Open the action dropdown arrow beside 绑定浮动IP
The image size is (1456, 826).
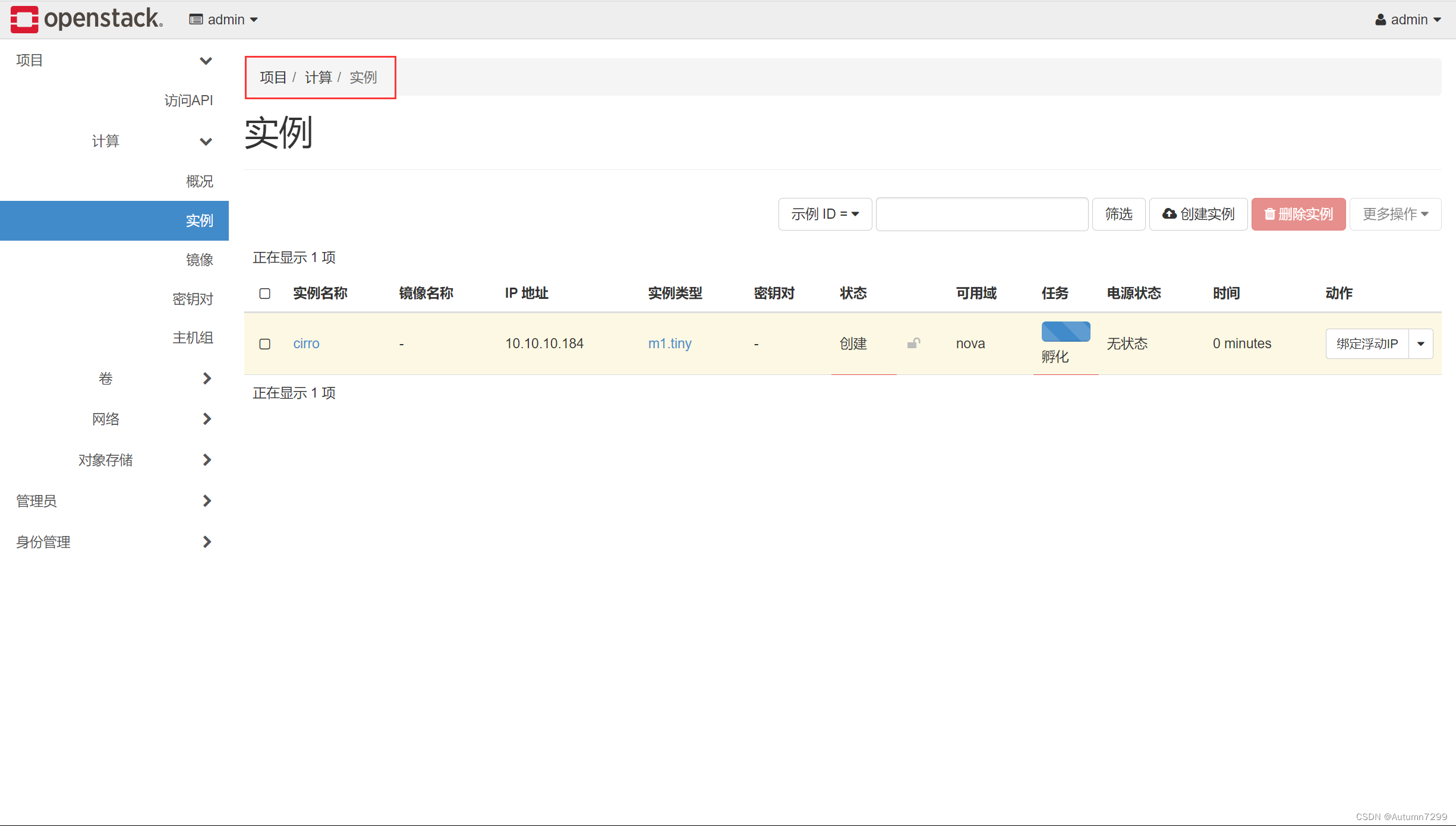(x=1421, y=343)
